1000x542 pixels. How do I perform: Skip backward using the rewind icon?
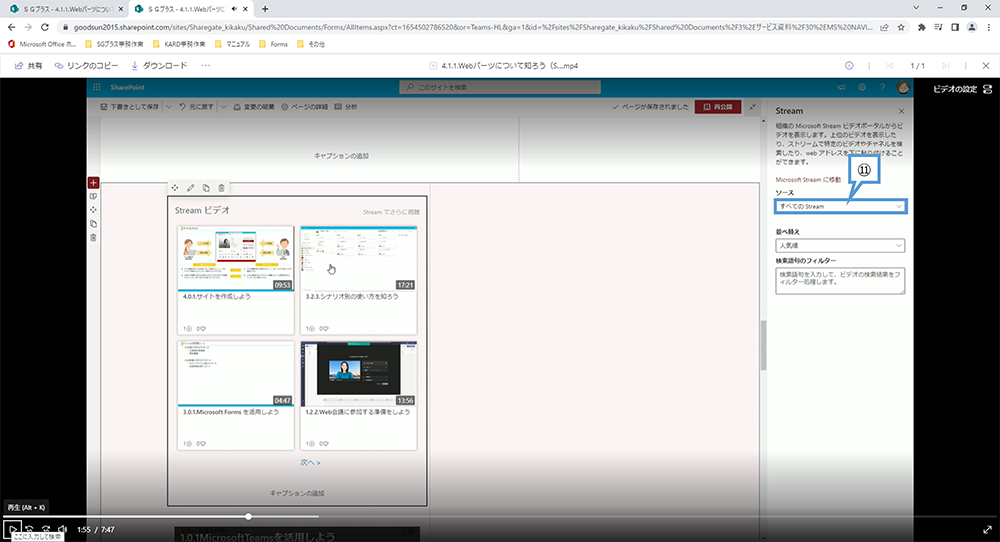coord(29,529)
